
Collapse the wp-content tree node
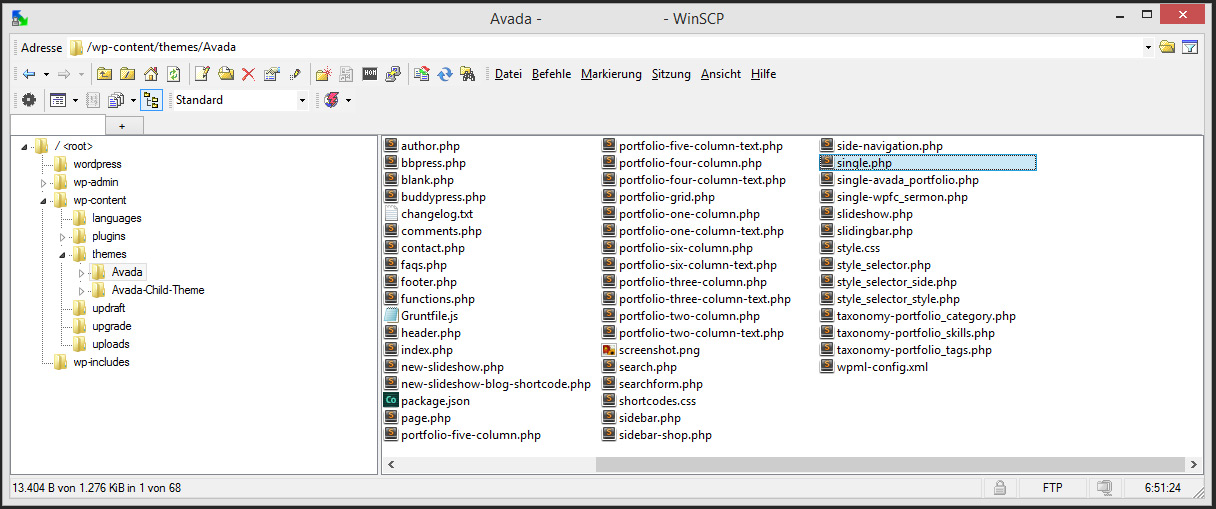point(43,200)
